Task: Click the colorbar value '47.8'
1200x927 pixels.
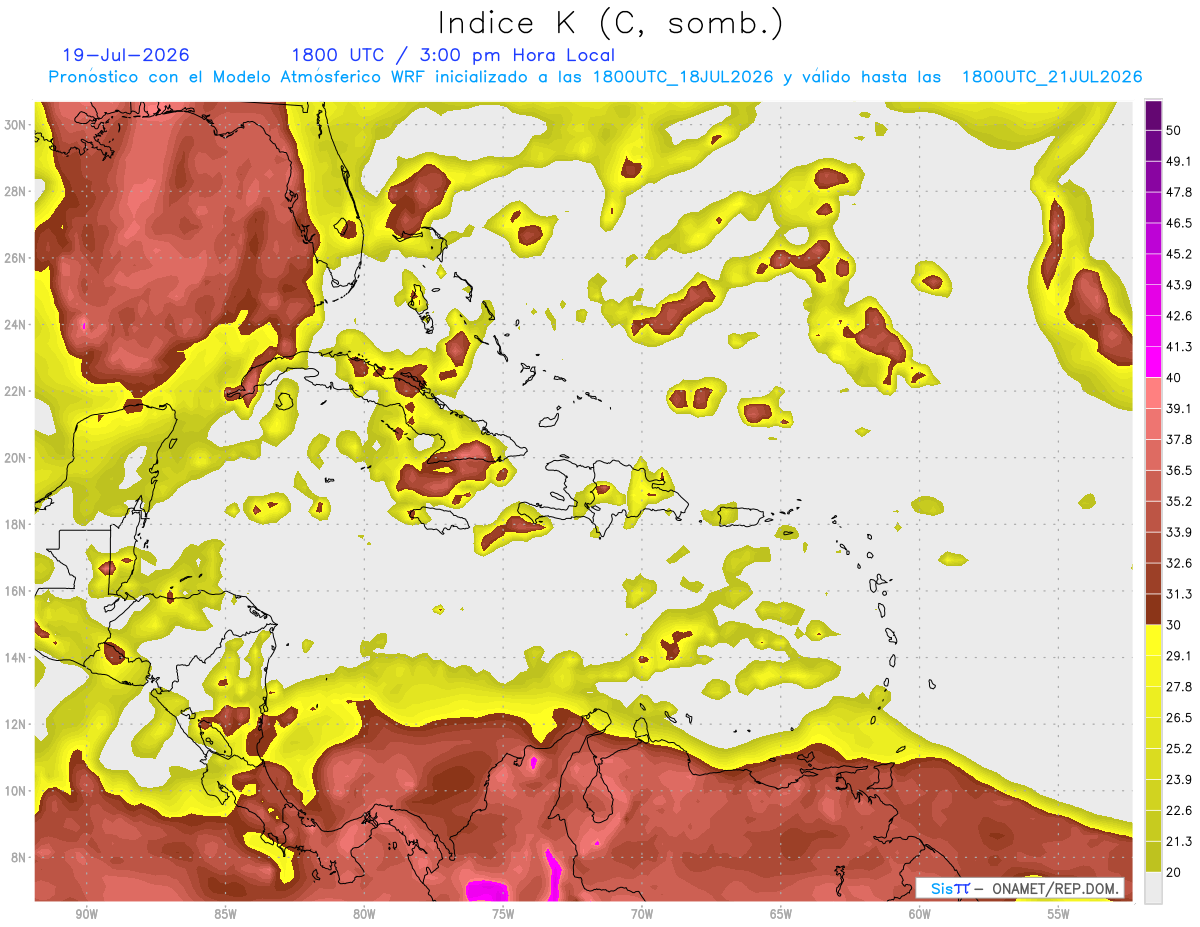Action: click(1178, 193)
